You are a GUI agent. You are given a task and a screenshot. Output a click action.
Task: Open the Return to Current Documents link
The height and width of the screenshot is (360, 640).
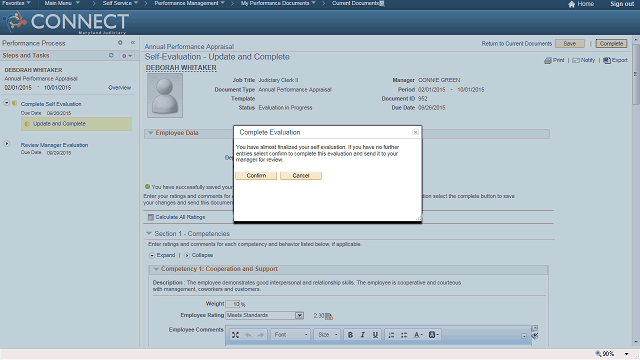516,44
